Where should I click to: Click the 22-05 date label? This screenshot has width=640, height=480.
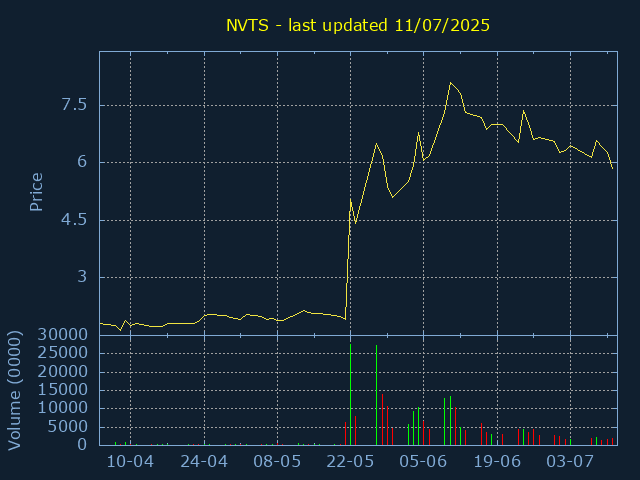click(350, 462)
